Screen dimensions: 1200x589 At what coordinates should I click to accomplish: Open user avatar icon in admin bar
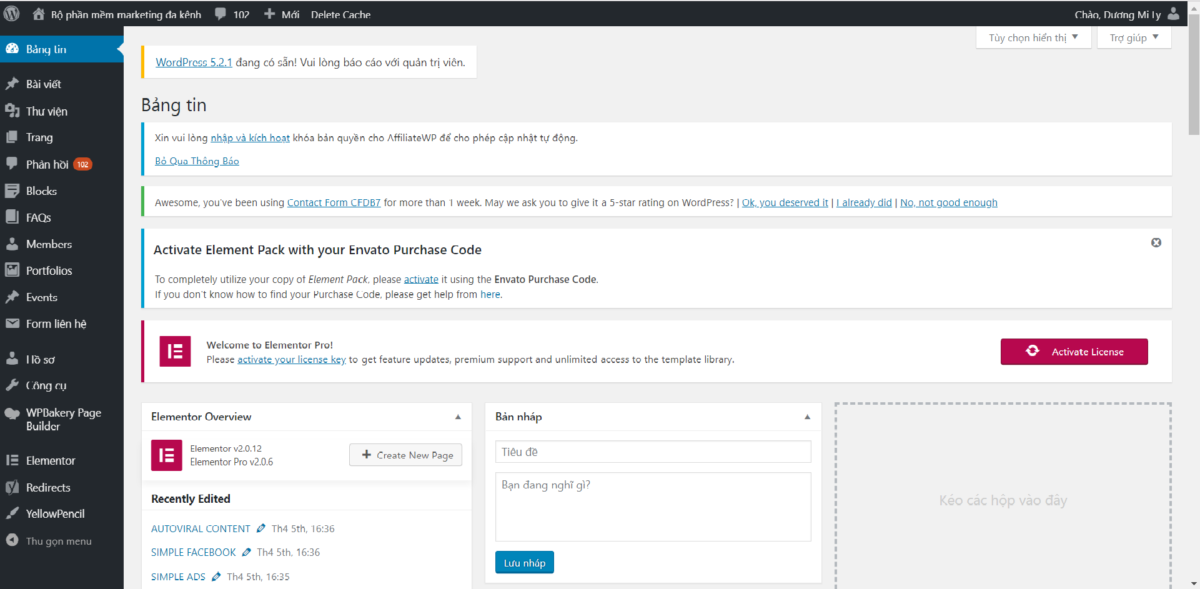click(x=1172, y=14)
